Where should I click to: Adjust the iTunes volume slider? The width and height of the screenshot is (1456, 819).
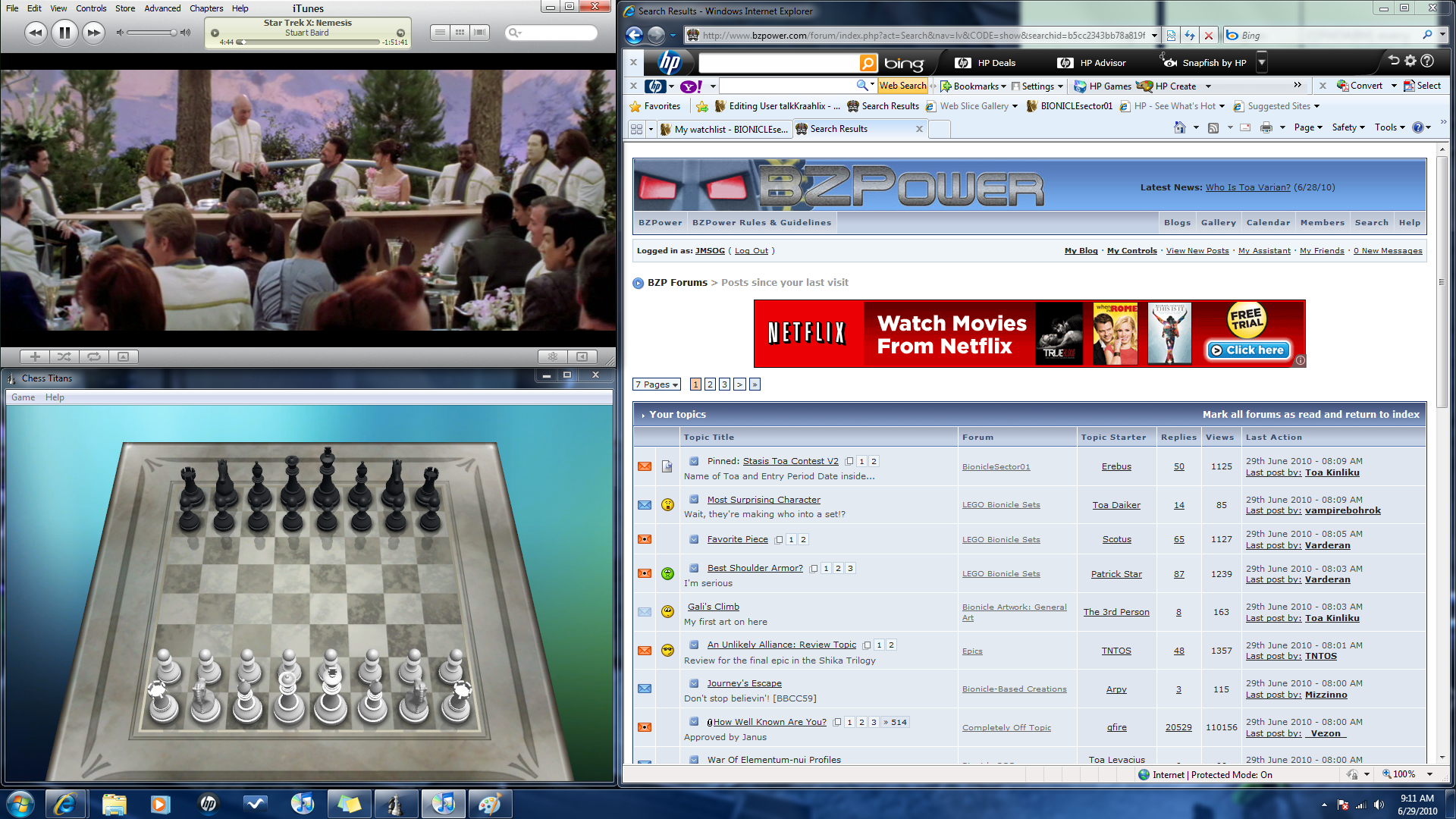click(x=152, y=33)
